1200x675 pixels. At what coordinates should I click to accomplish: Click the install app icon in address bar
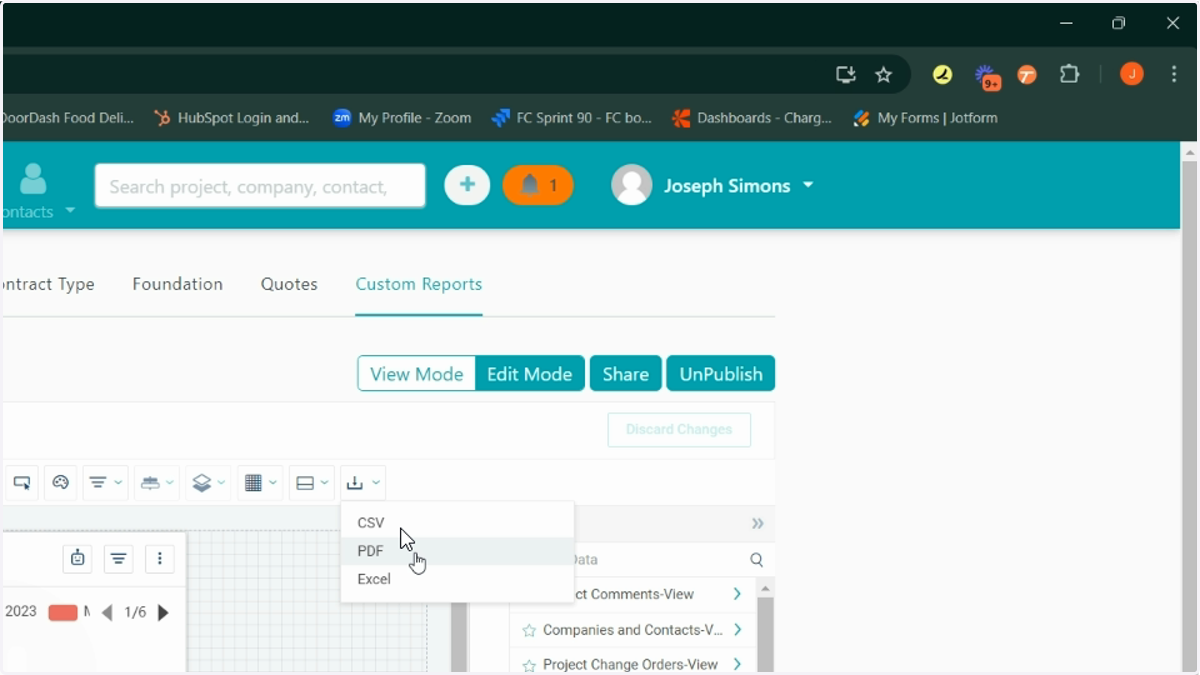pos(846,74)
